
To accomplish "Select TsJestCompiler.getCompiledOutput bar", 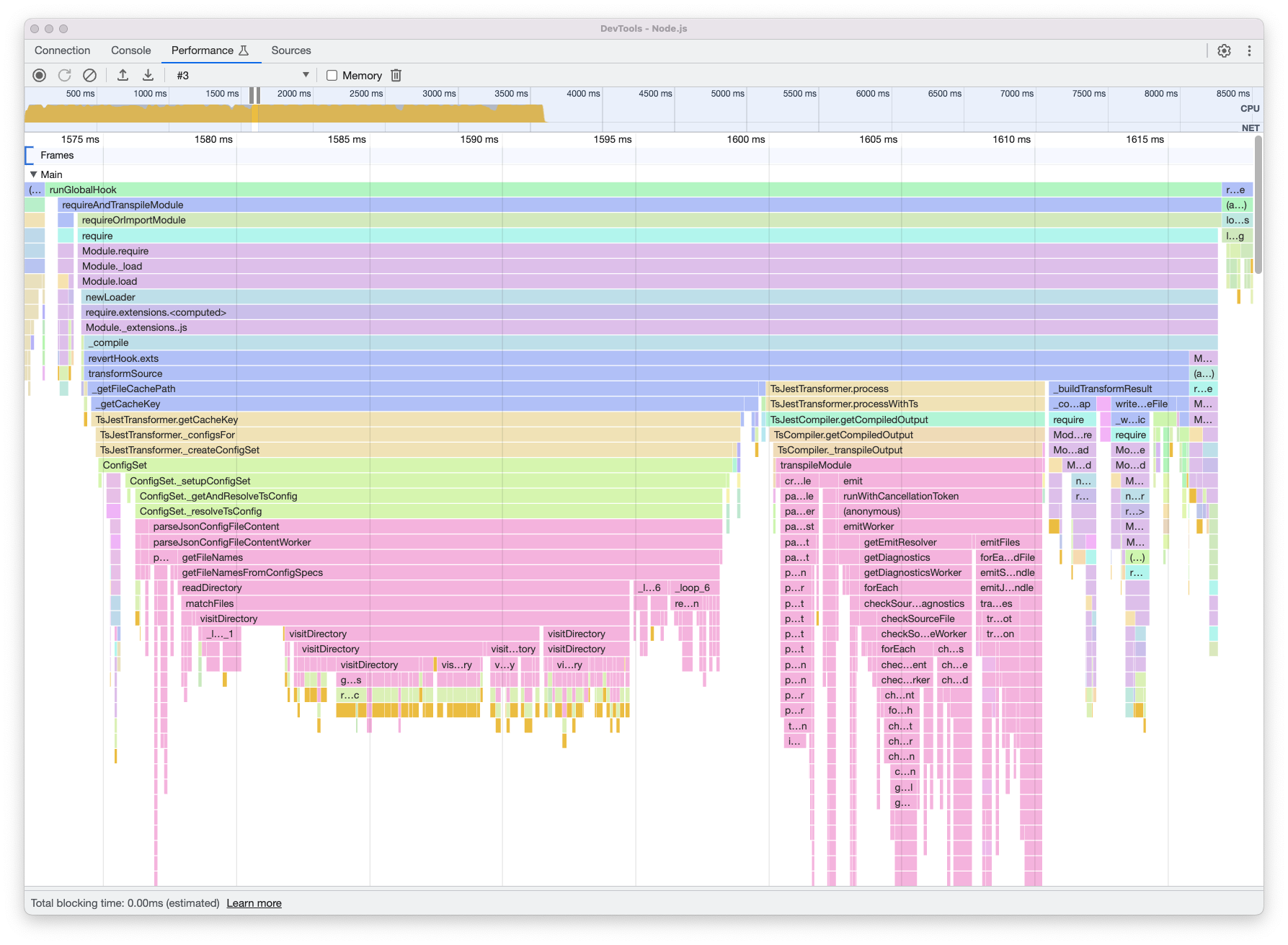I will [x=906, y=420].
